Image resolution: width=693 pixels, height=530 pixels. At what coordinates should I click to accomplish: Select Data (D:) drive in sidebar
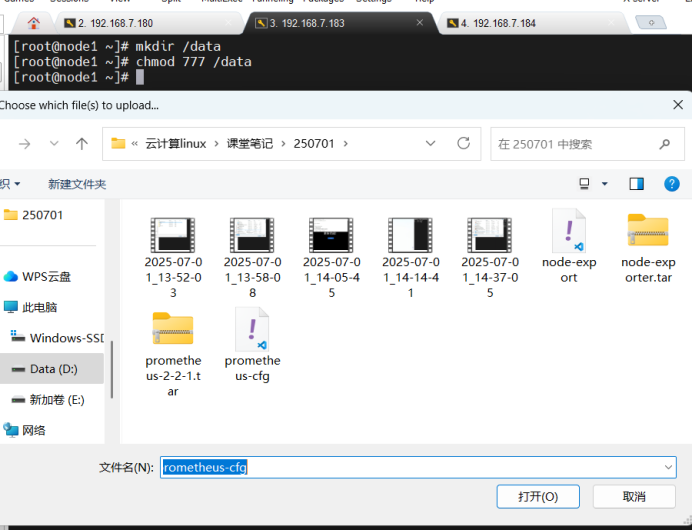pos(54,369)
